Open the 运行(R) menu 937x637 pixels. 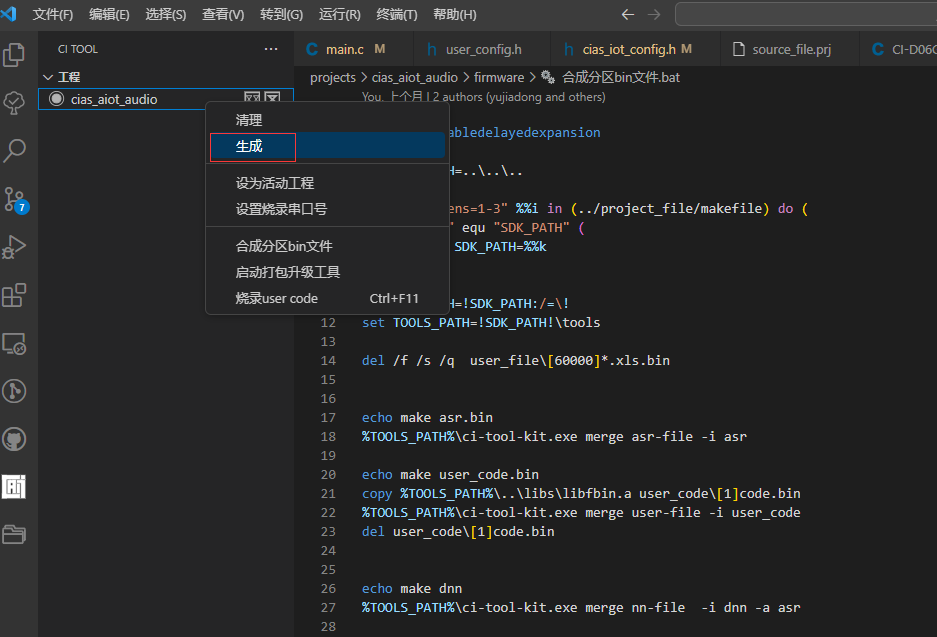pos(339,14)
